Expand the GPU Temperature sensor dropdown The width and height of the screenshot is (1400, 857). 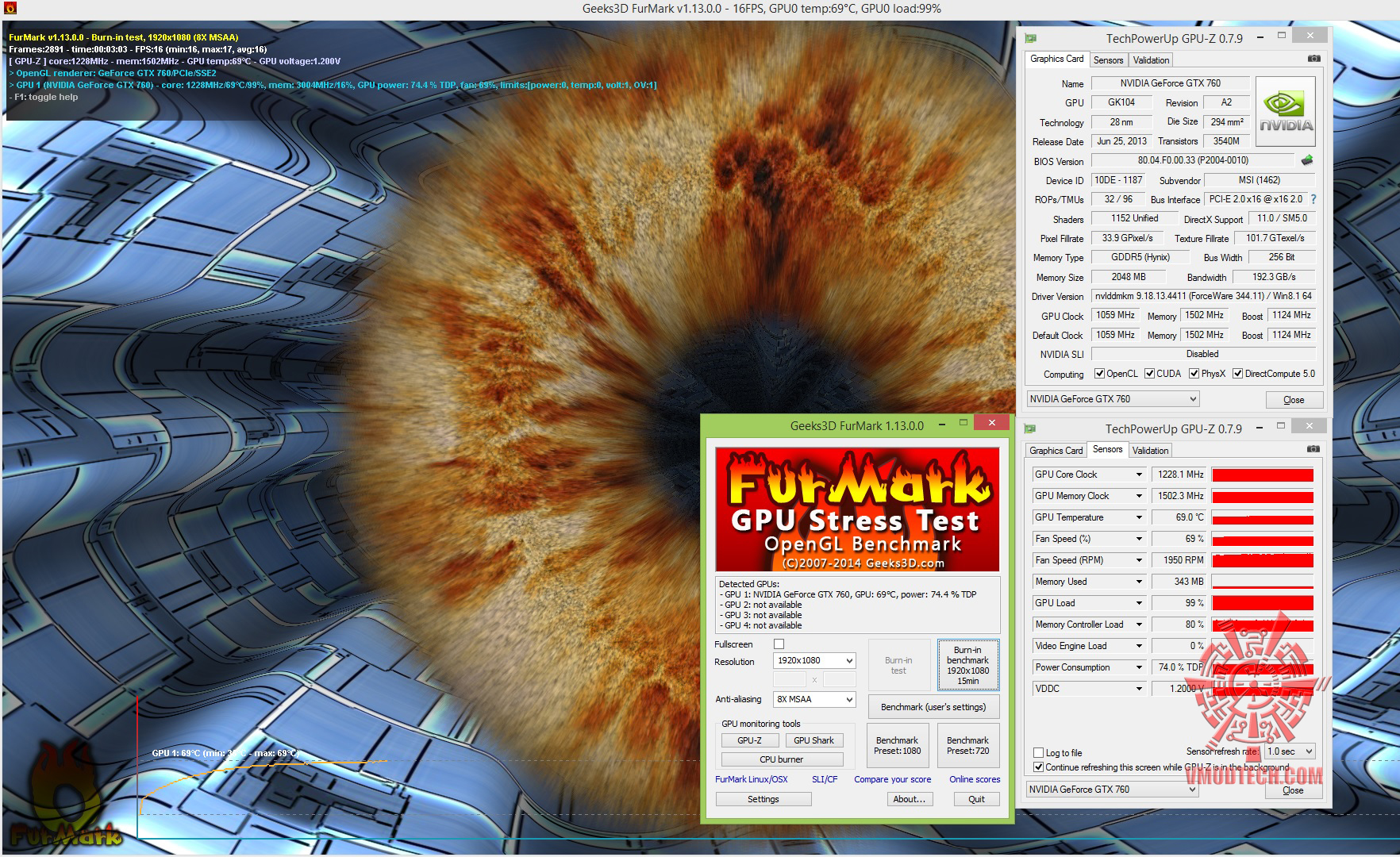(x=1139, y=517)
